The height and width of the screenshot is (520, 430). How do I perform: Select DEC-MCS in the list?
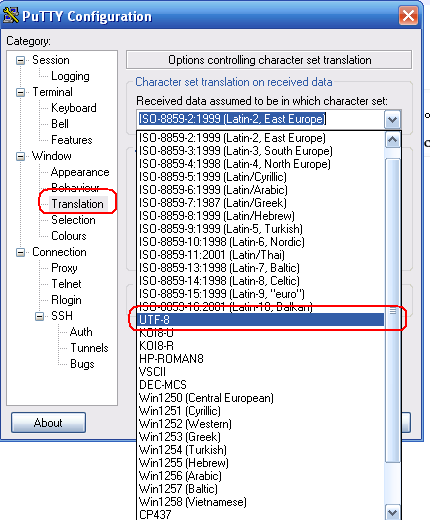[x=261, y=385]
